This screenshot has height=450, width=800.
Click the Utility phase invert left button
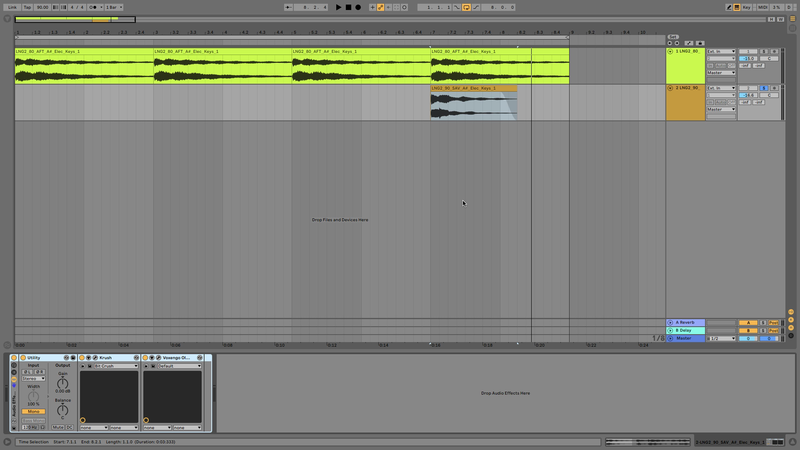coord(28,372)
